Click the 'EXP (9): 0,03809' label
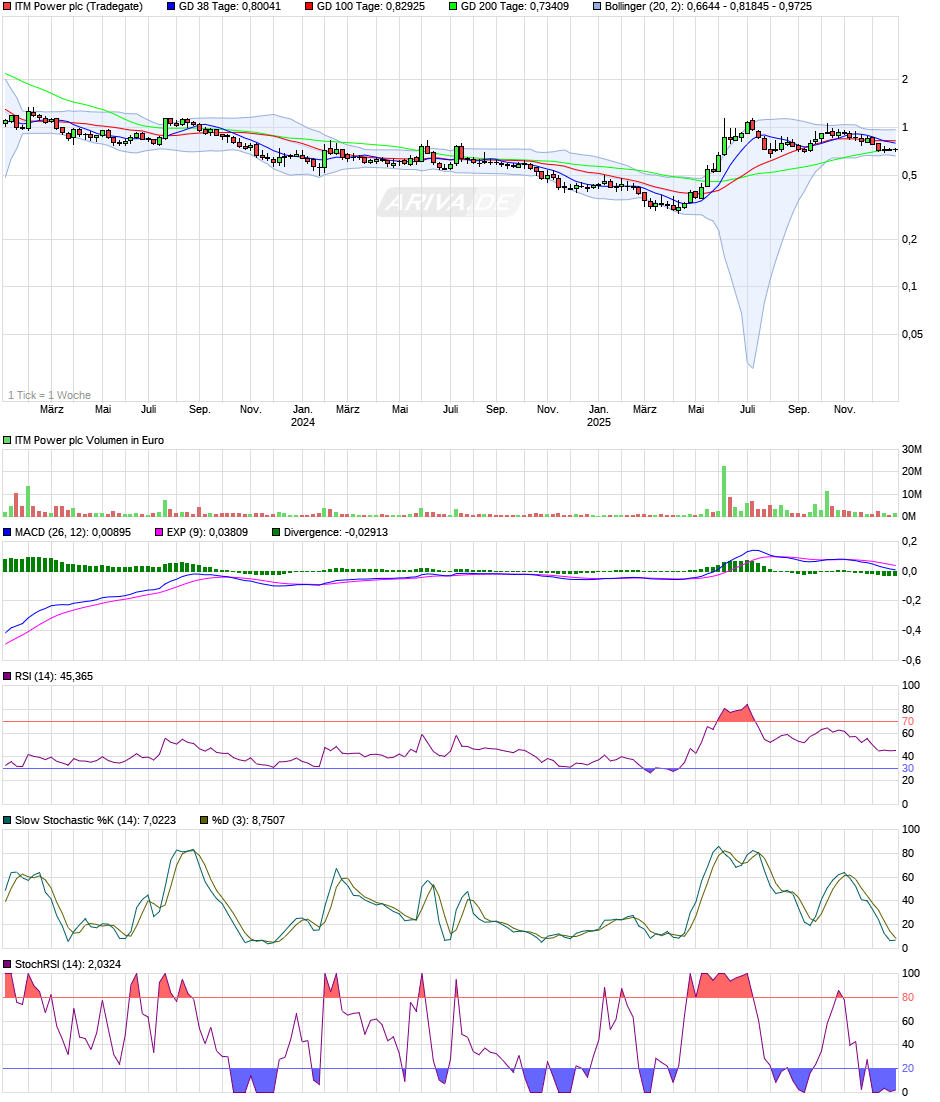The image size is (940, 1102). [x=207, y=532]
